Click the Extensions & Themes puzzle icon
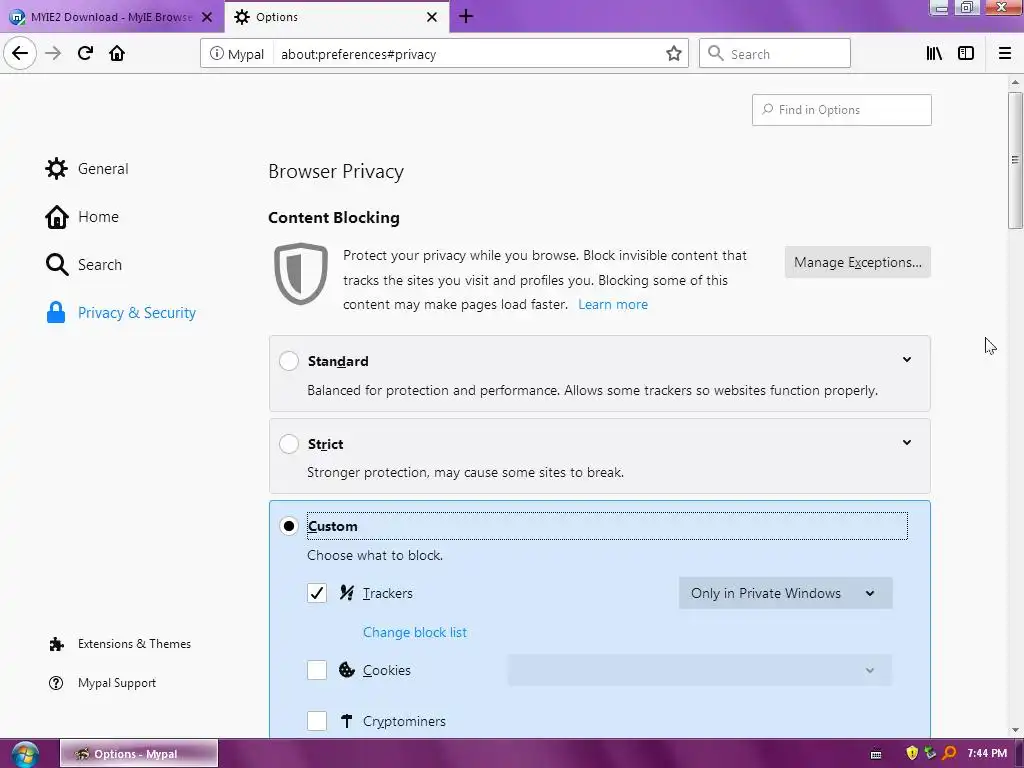Screen dimensions: 1024x768 pyautogui.click(x=56, y=644)
